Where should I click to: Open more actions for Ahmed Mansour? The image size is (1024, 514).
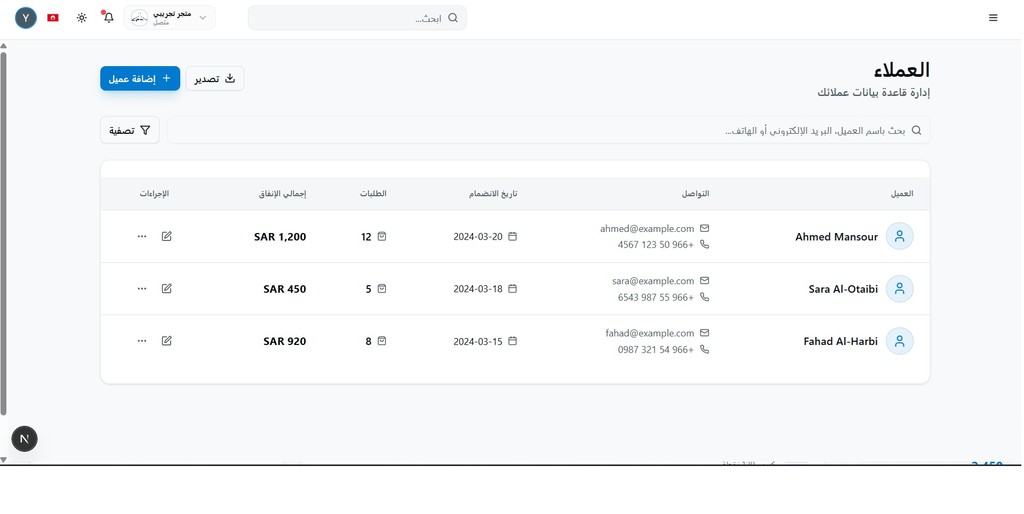142,236
